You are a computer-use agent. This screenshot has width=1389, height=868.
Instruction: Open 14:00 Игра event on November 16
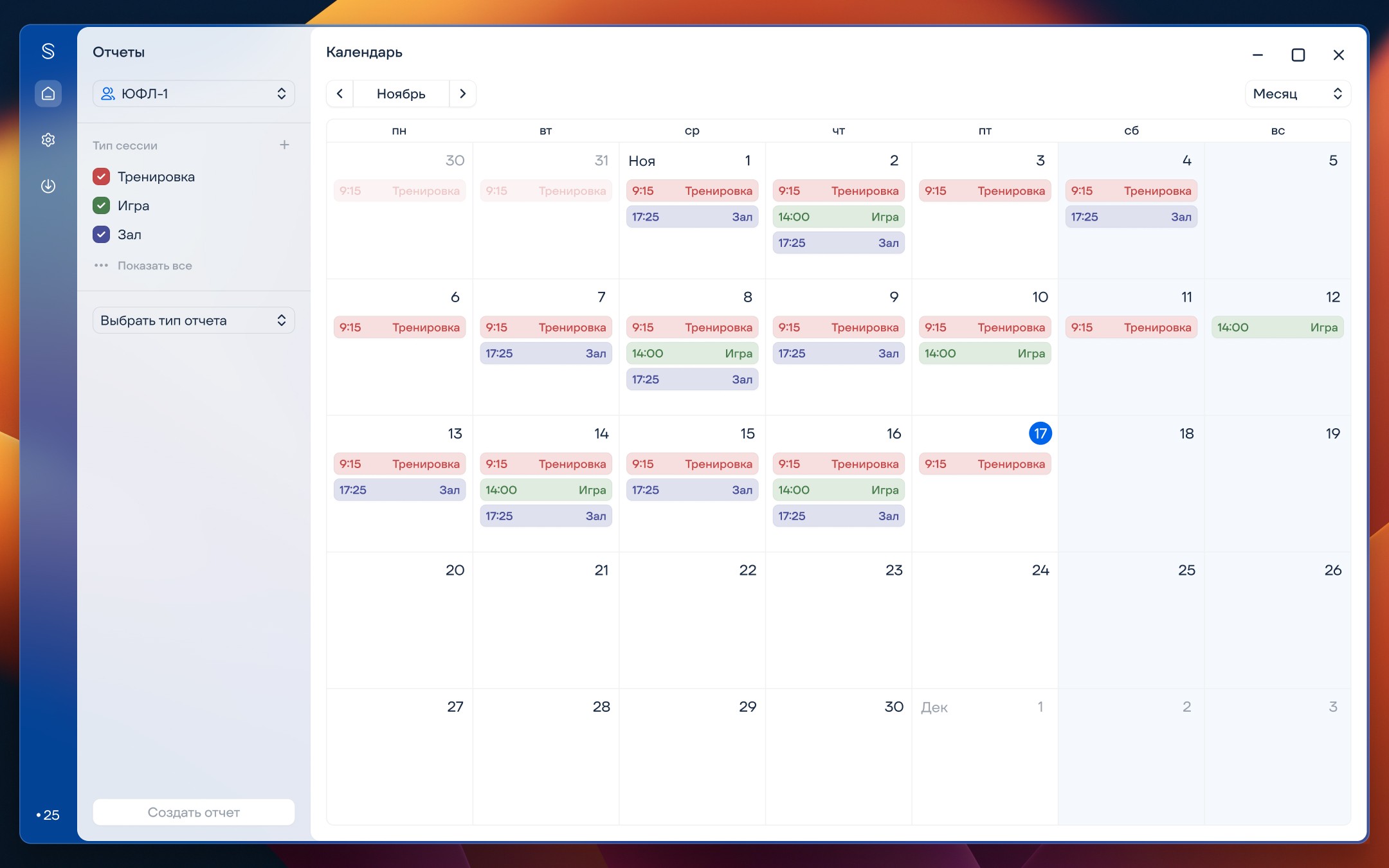tap(839, 490)
